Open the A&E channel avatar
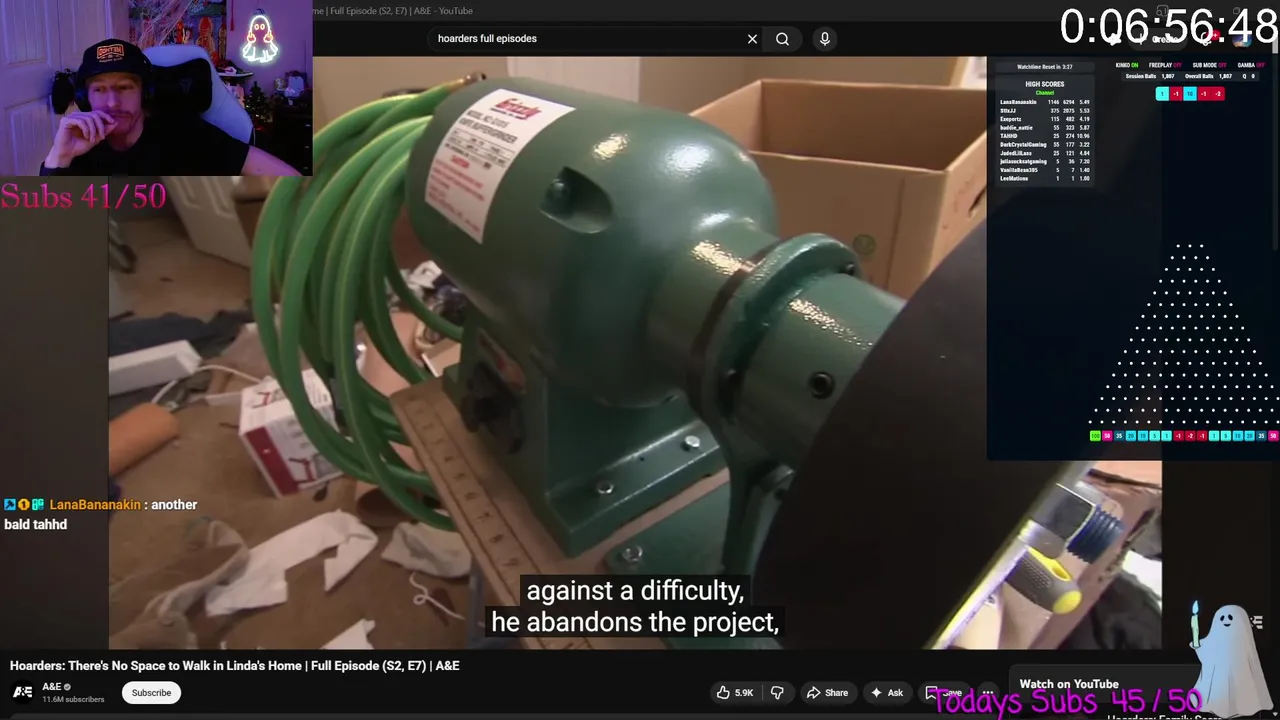The height and width of the screenshot is (720, 1280). (x=21, y=692)
